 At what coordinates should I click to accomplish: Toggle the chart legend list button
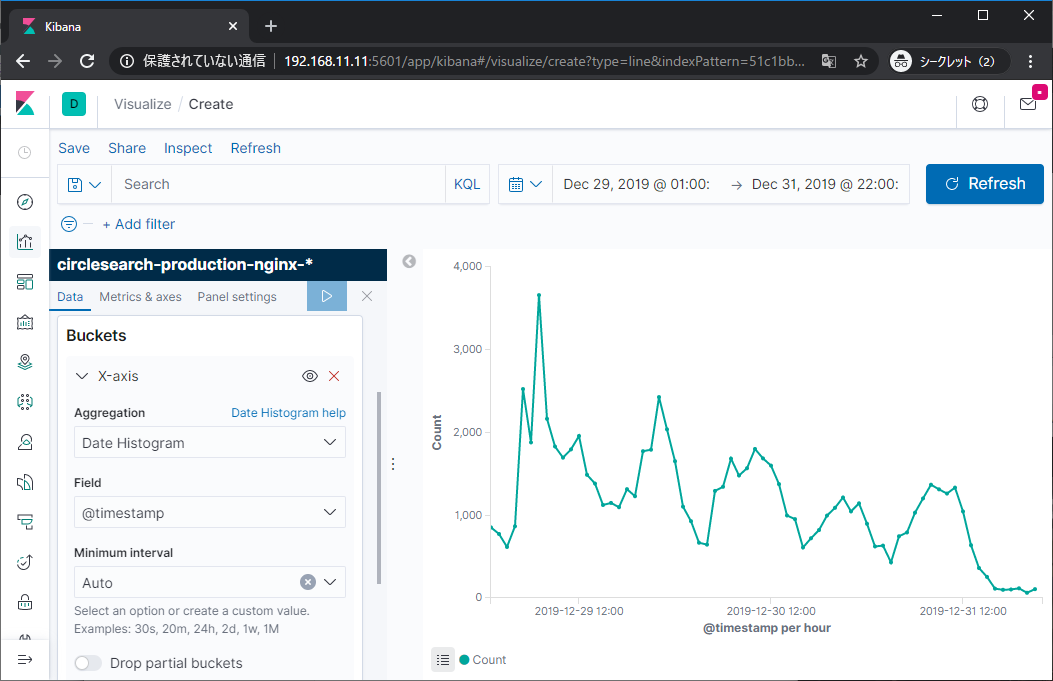click(x=442, y=660)
